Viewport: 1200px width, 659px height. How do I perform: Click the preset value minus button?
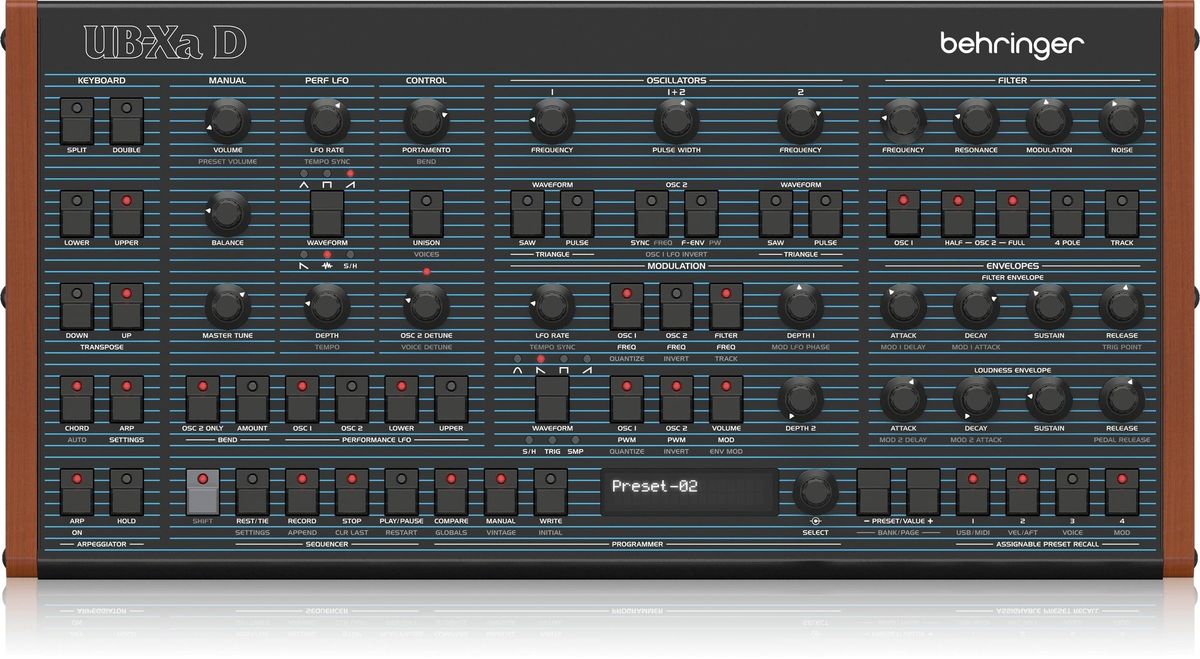coord(873,491)
